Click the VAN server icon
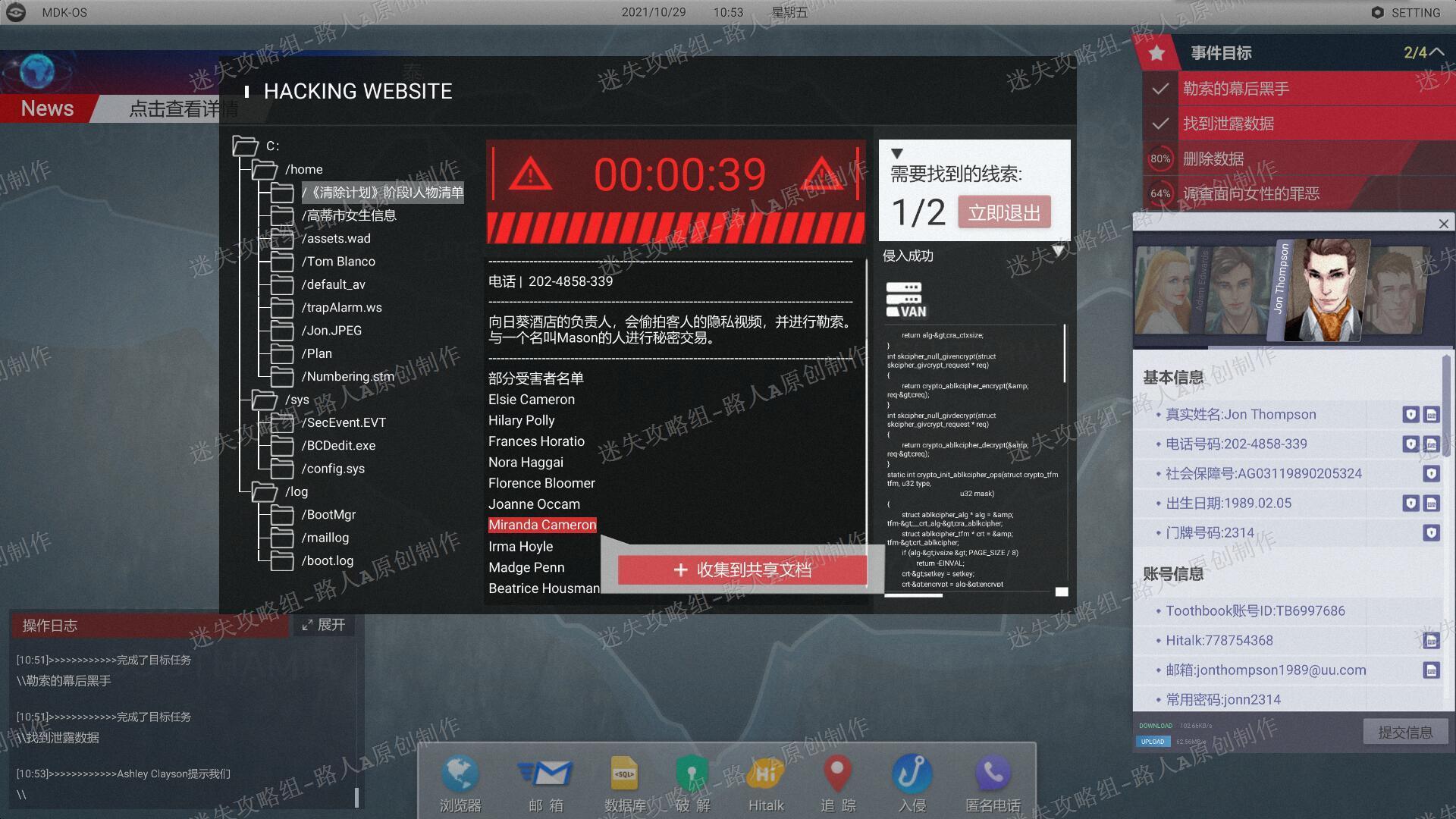 point(906,300)
